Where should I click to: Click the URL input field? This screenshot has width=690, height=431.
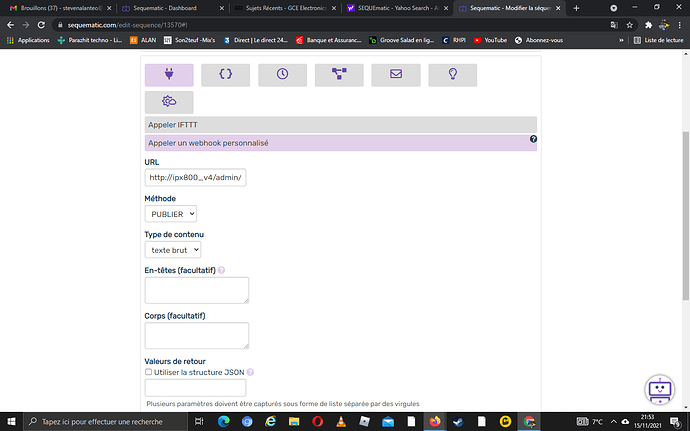(x=196, y=178)
